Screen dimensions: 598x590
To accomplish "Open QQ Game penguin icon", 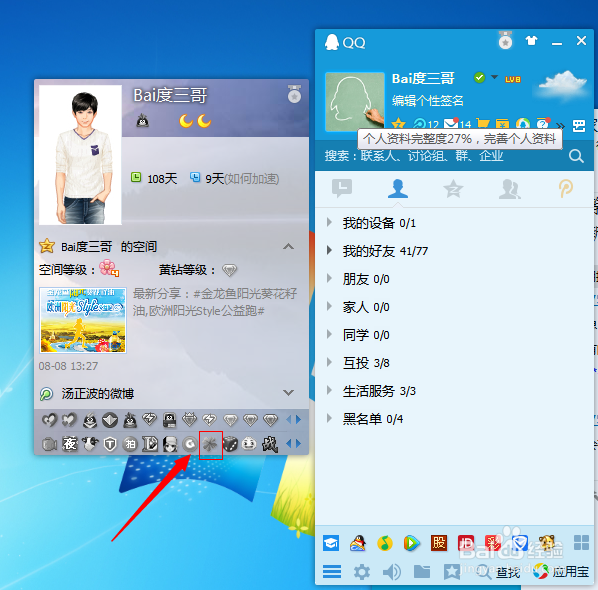I will pos(358,543).
